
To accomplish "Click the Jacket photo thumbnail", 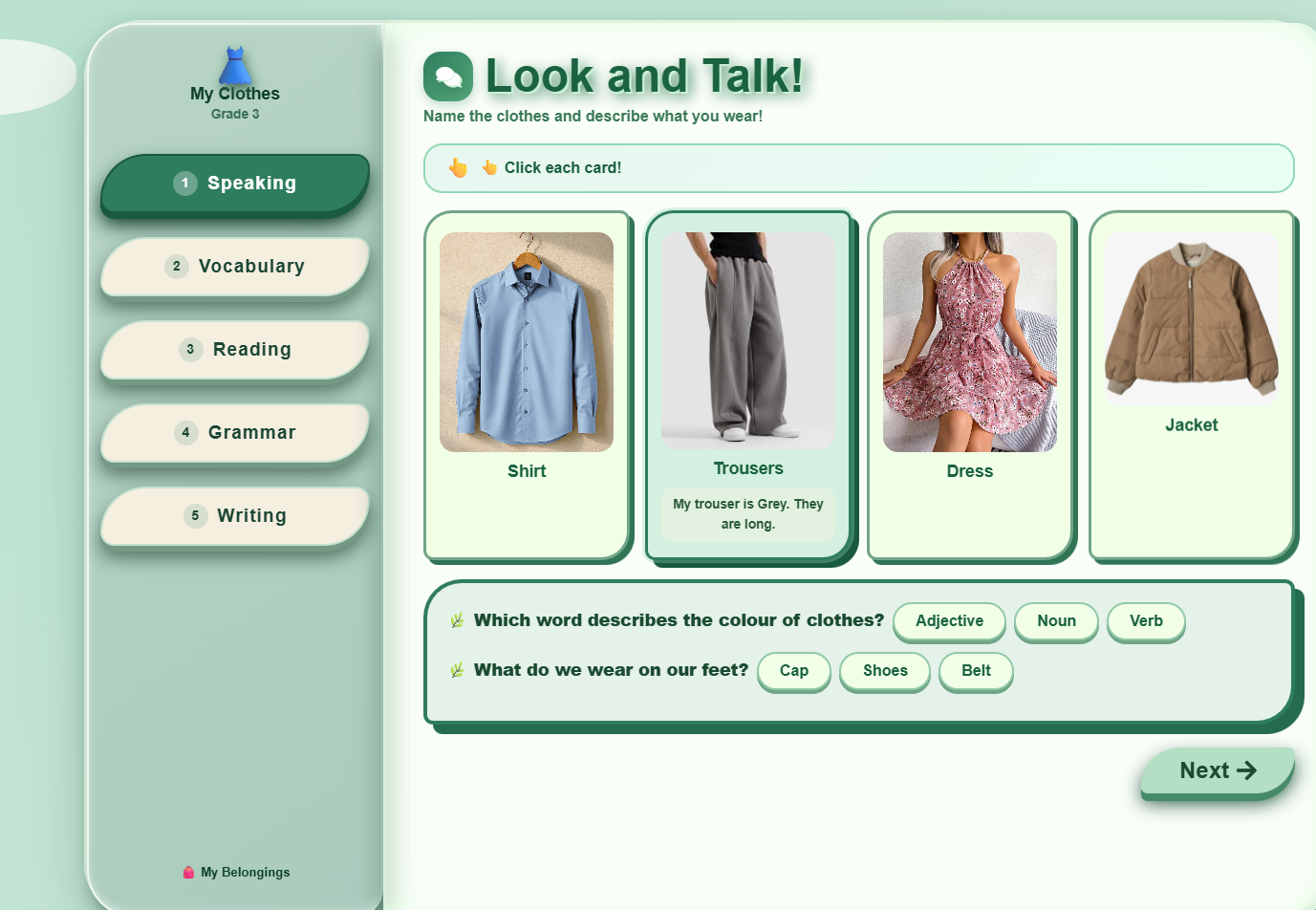I will point(1192,316).
